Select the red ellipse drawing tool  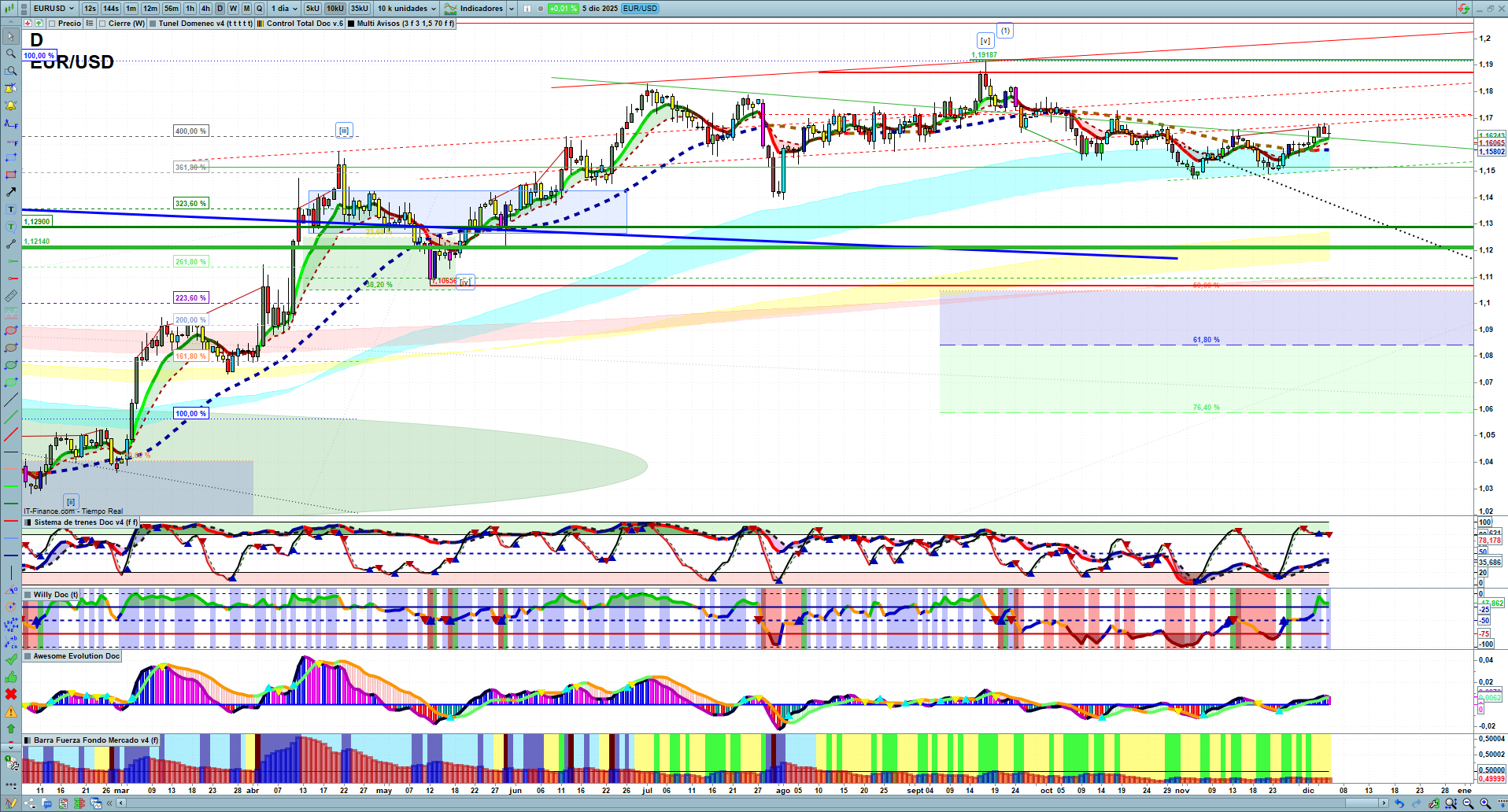10,330
